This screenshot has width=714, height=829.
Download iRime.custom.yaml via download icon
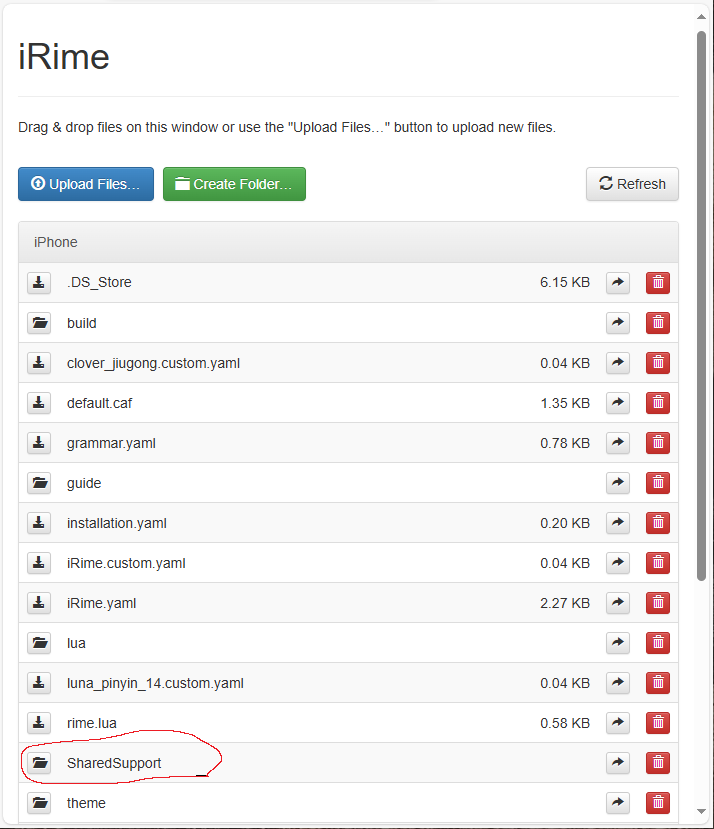[x=39, y=563]
